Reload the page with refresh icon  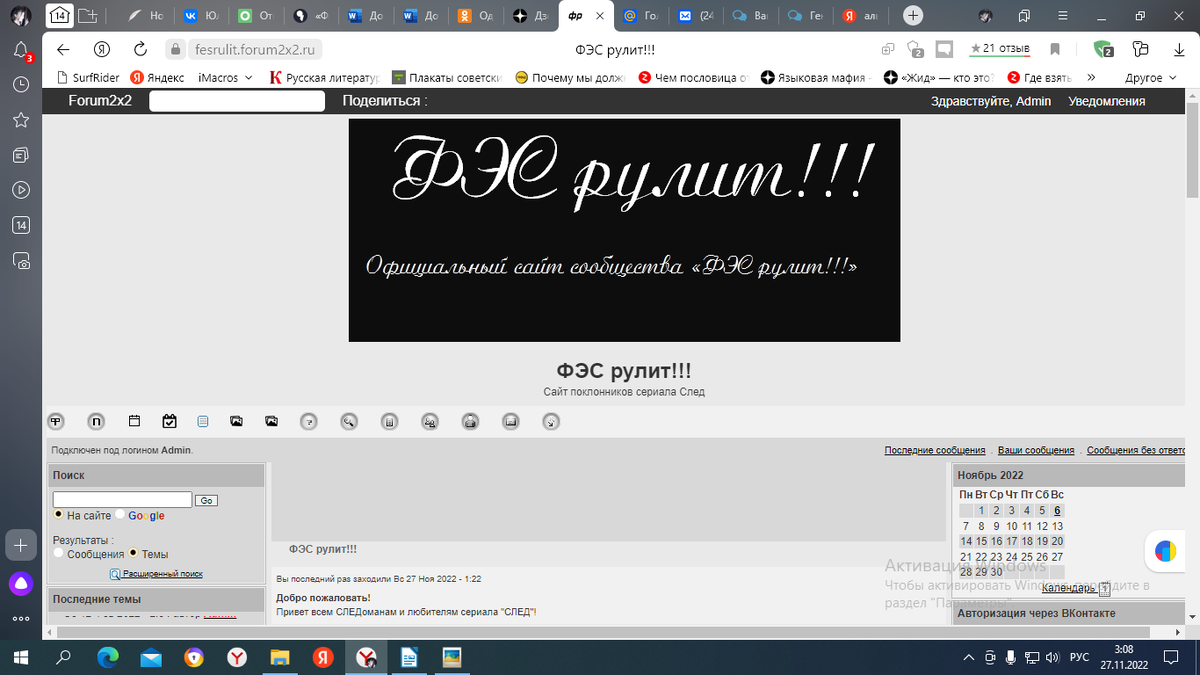[140, 50]
